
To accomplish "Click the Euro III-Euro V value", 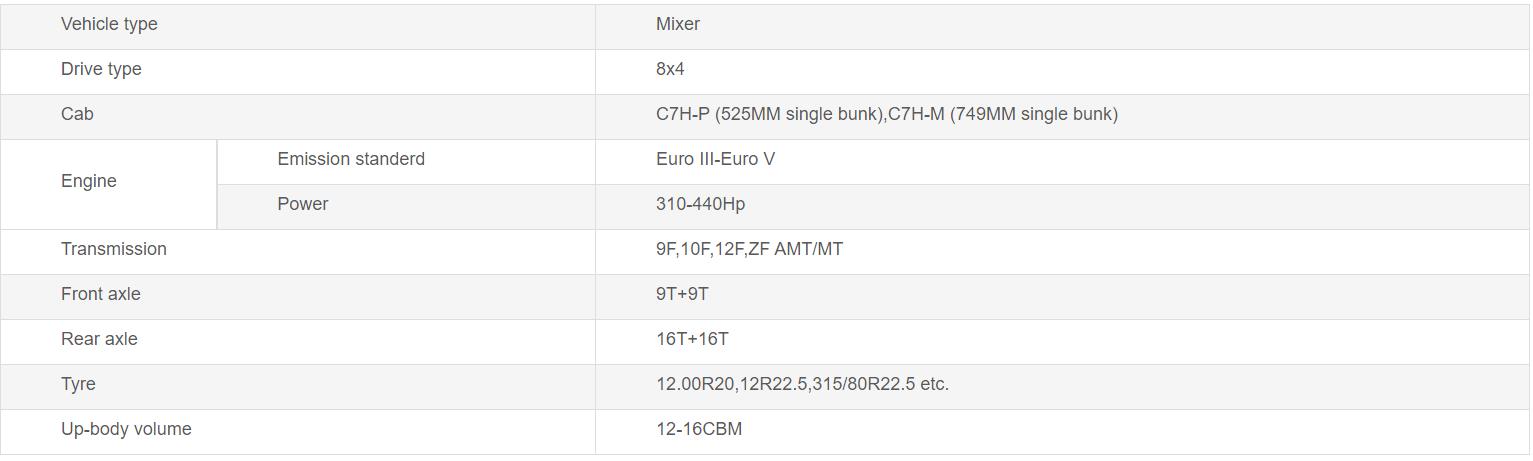I will 715,159.
